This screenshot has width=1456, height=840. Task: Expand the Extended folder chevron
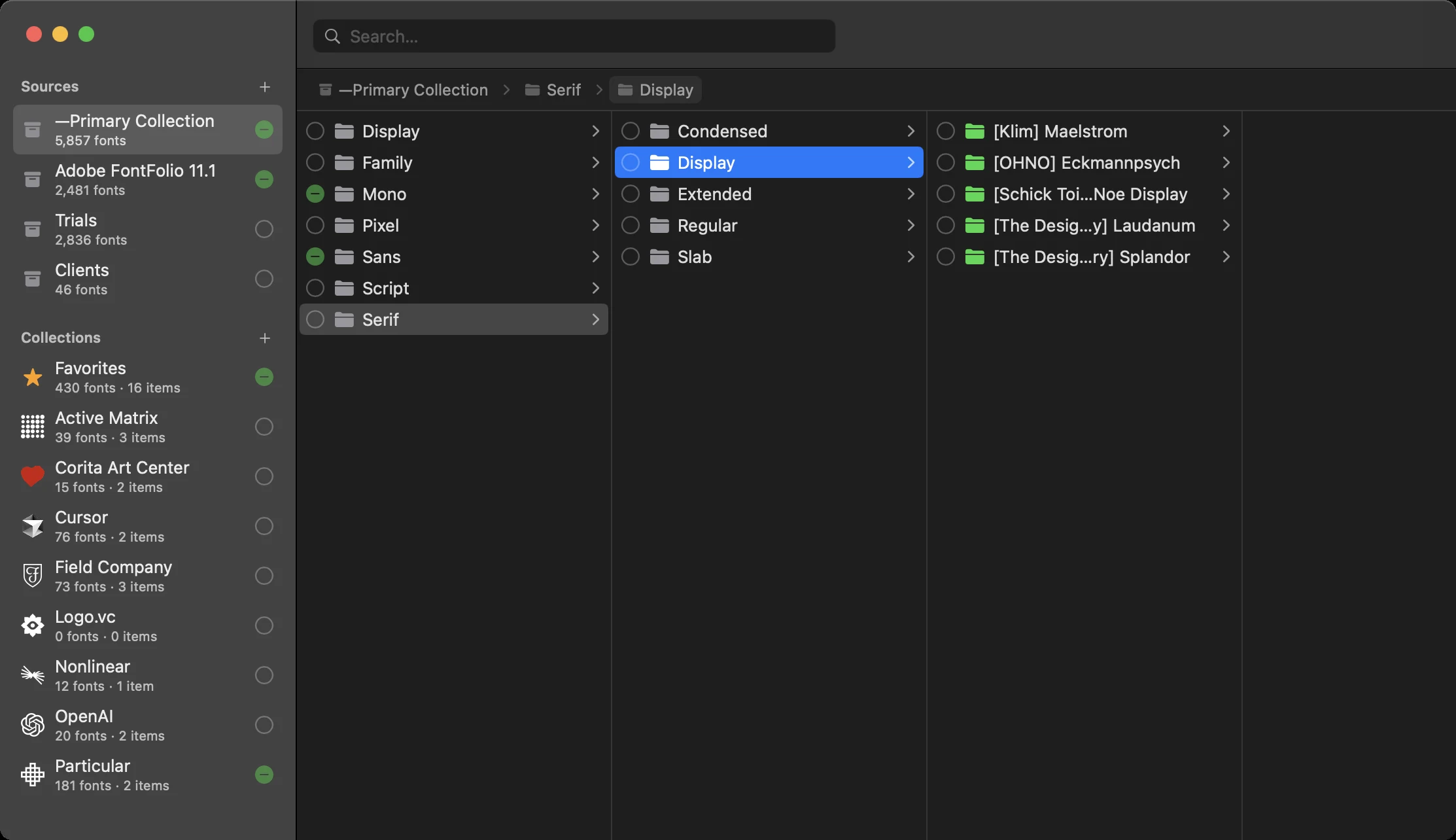click(910, 194)
